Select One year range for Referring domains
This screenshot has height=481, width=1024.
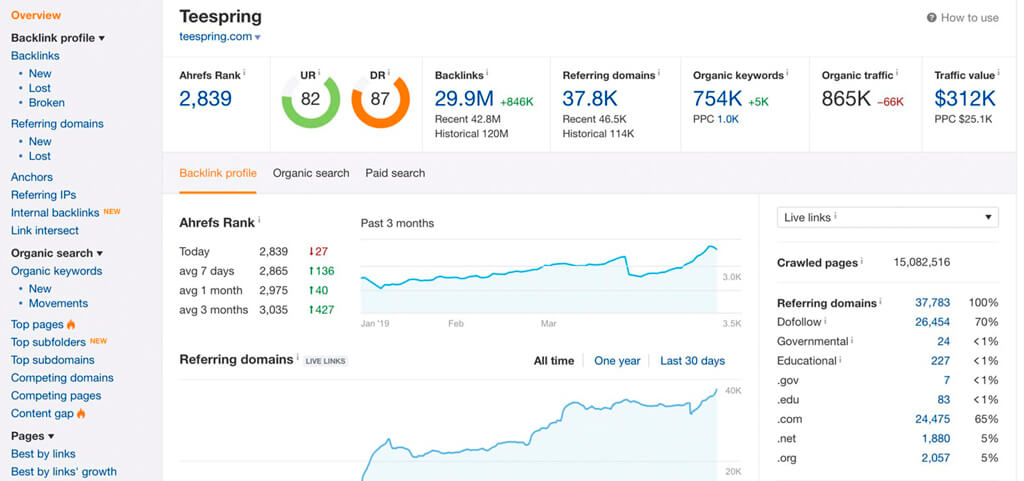point(617,360)
